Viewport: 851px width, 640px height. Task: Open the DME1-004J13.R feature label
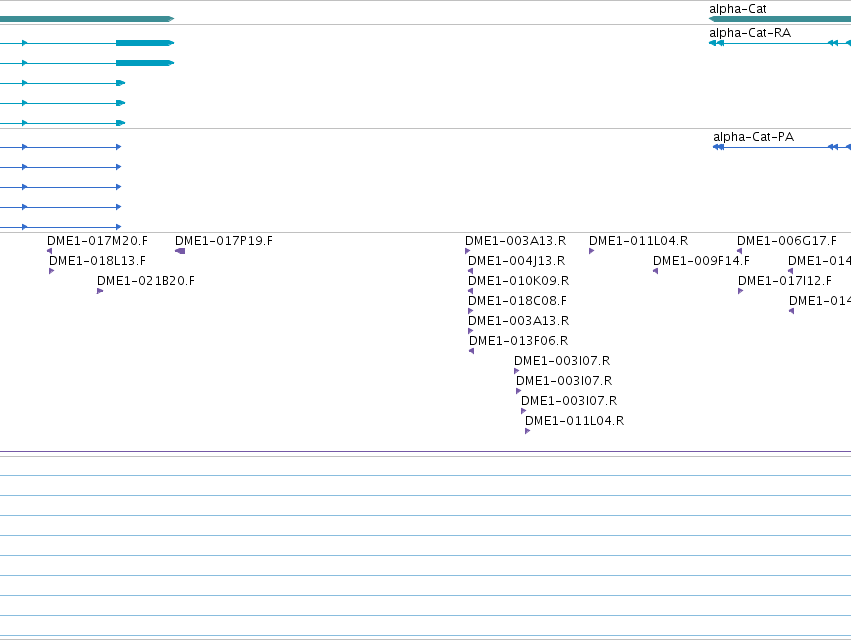(516, 261)
